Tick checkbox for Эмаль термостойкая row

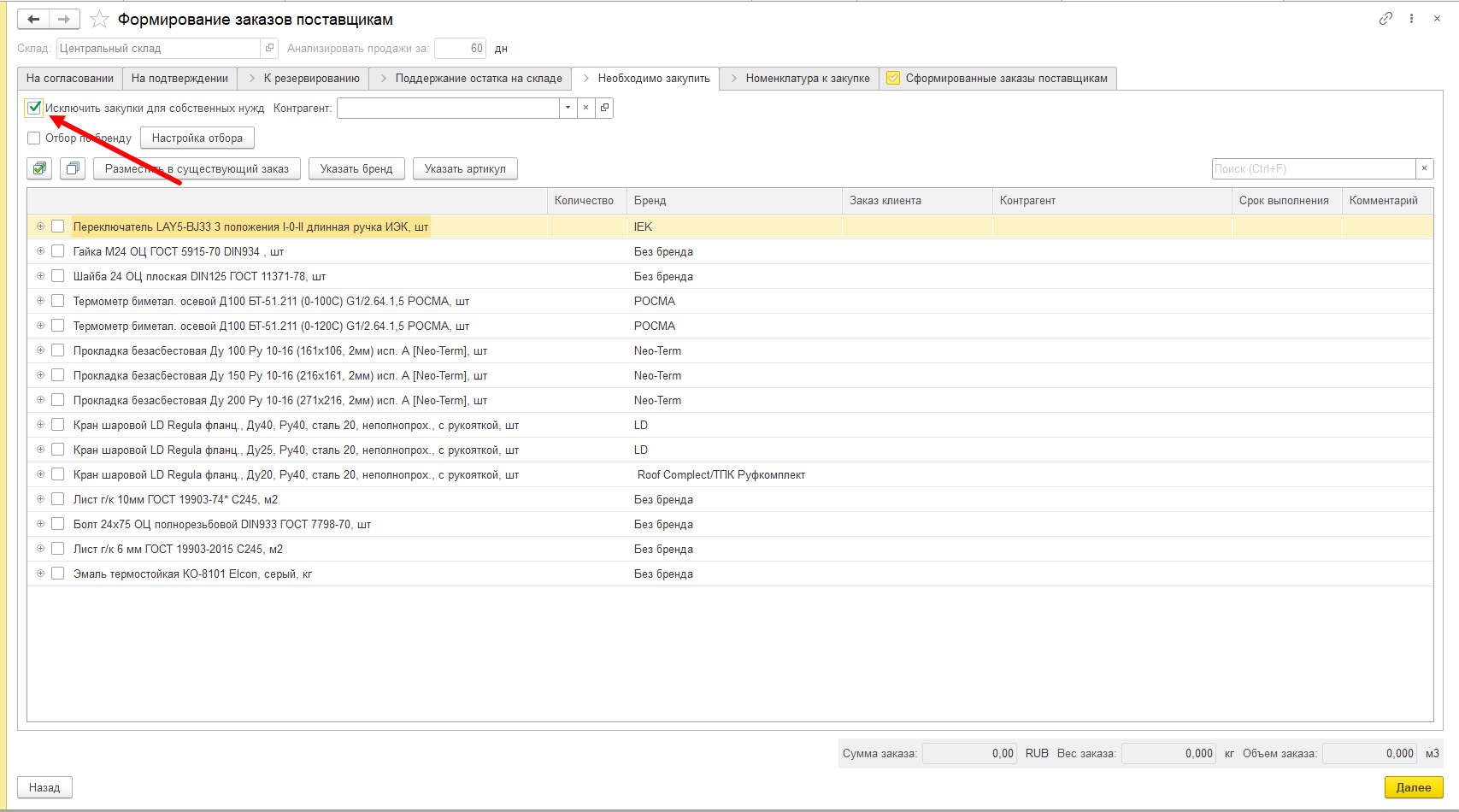pyautogui.click(x=58, y=574)
